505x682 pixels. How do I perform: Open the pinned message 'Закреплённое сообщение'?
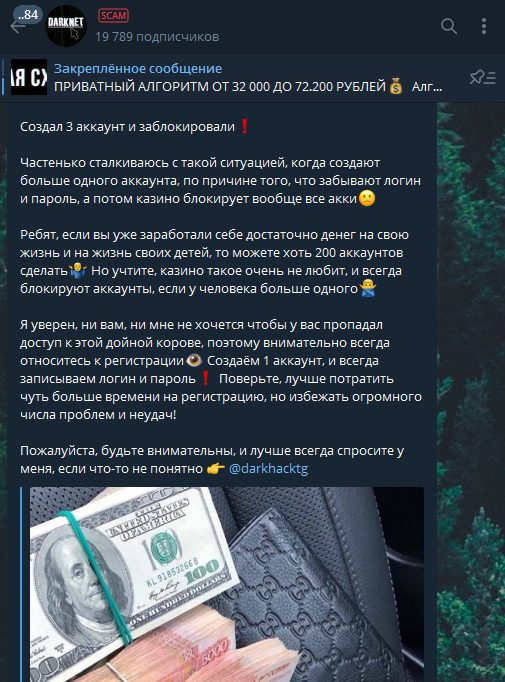click(138, 68)
